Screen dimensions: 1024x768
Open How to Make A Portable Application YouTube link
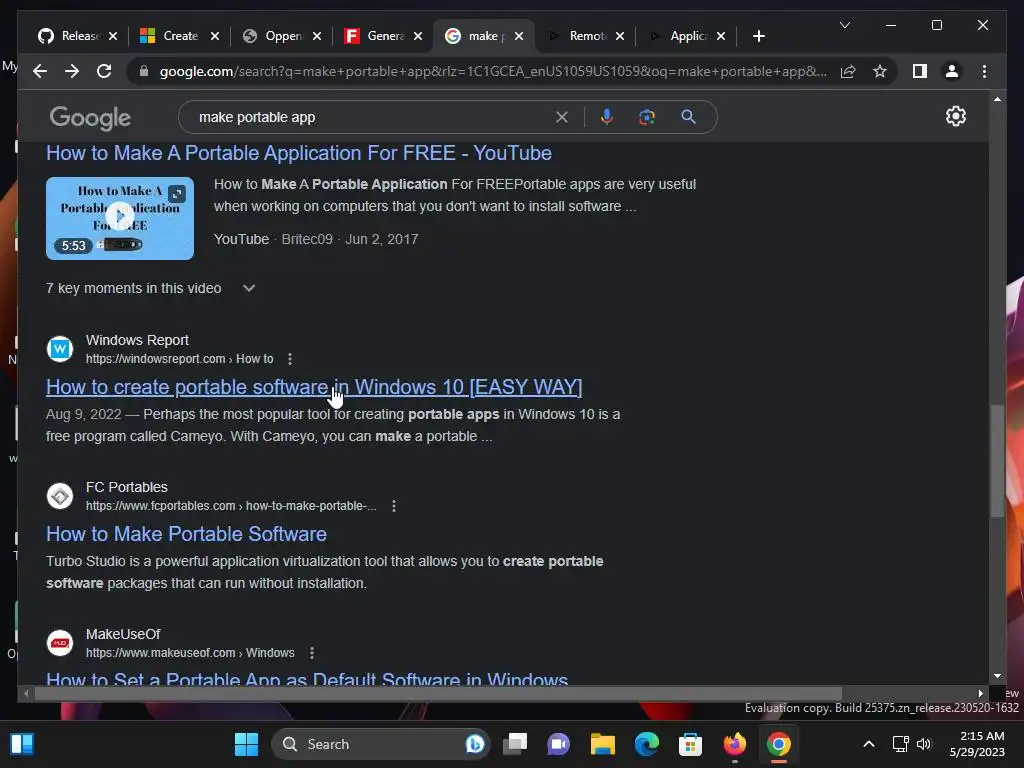click(x=298, y=153)
